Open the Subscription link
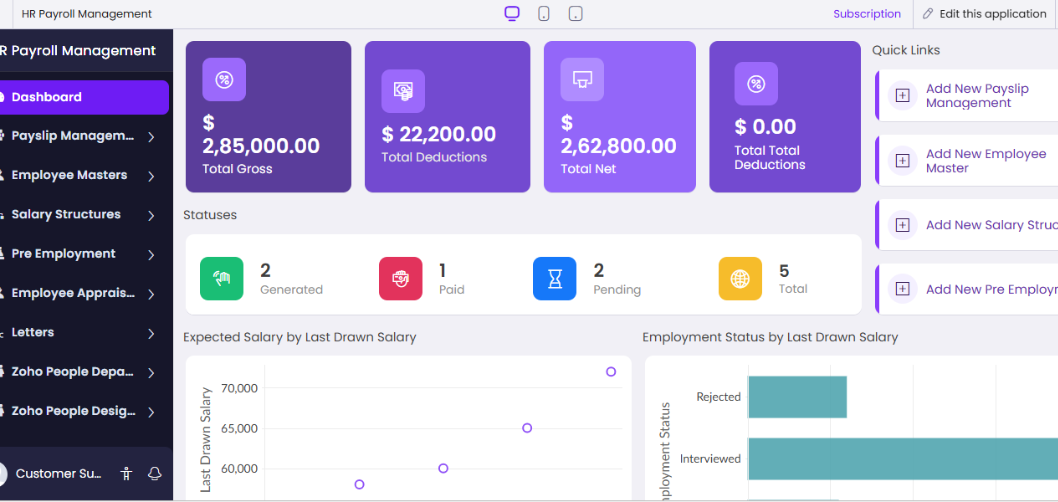The height and width of the screenshot is (502, 1058). (866, 14)
